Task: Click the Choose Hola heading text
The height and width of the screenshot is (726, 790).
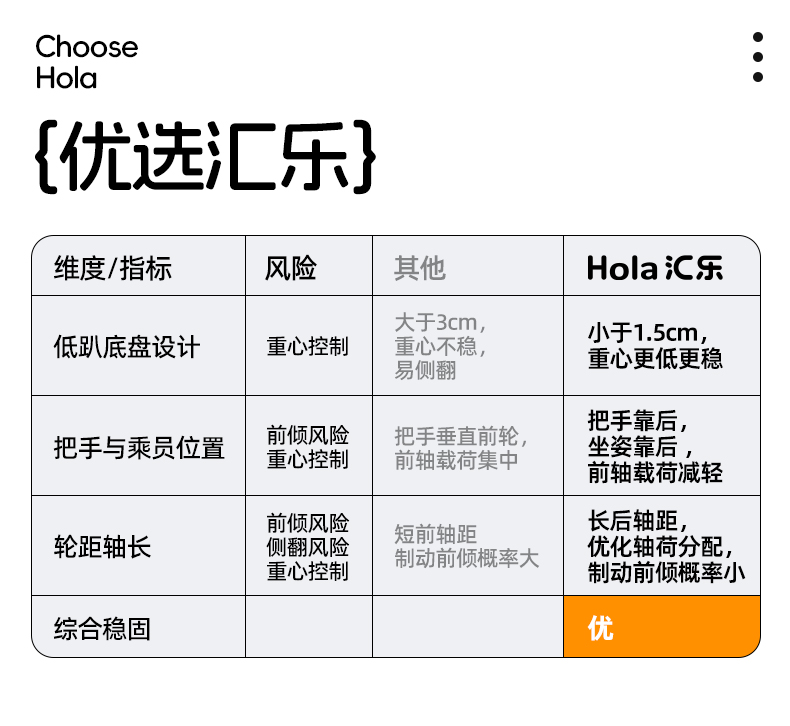Action: coord(86,62)
